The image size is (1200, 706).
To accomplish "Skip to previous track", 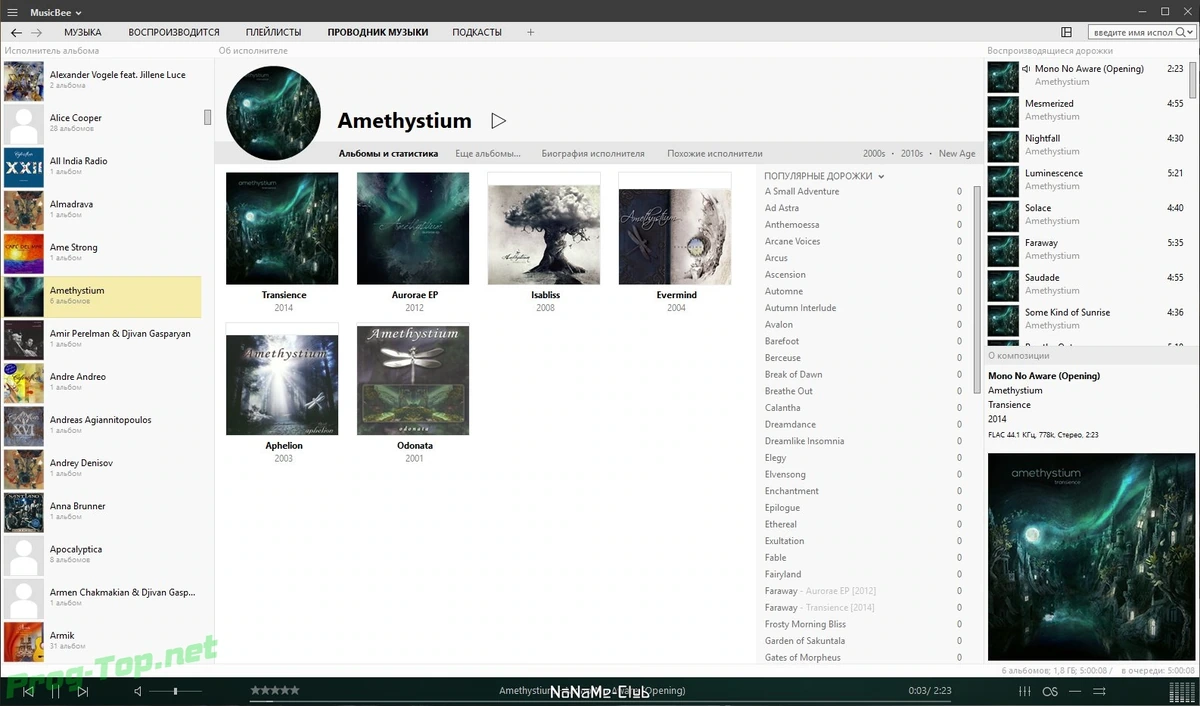I will (x=28, y=691).
